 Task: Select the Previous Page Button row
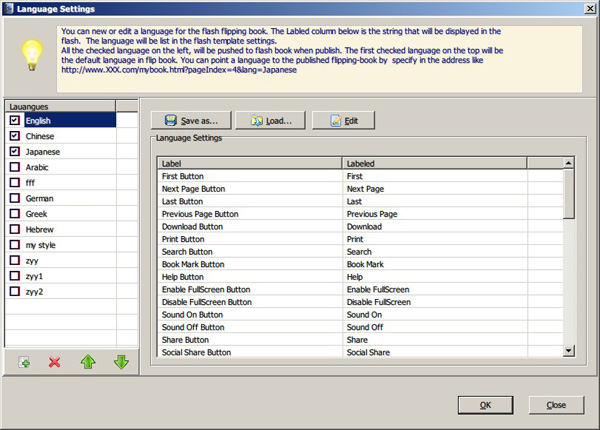point(360,214)
